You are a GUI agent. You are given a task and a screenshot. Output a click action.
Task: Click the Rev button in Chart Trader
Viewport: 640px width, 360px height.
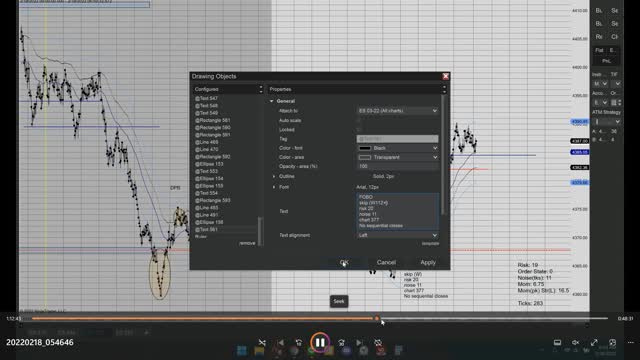[599, 37]
